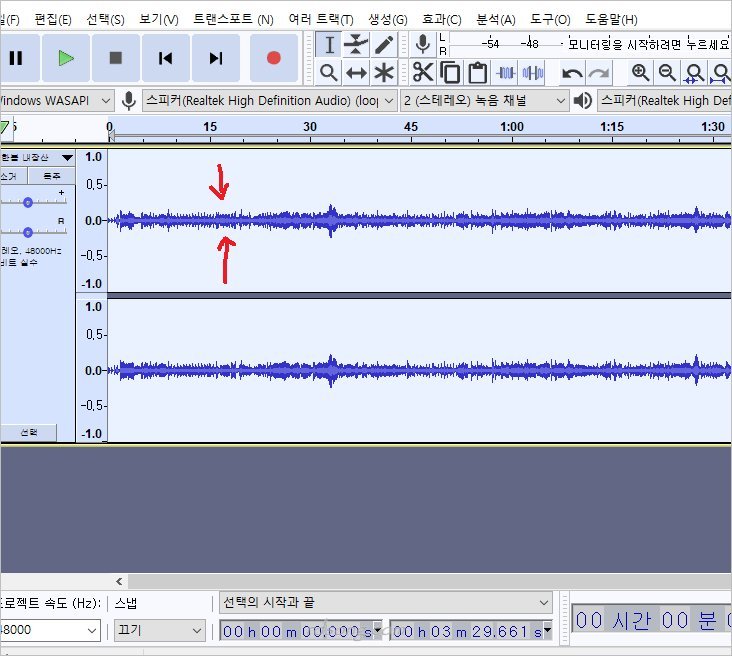The width and height of the screenshot is (732, 656).
Task: Select the Time Shift tool
Action: (x=356, y=73)
